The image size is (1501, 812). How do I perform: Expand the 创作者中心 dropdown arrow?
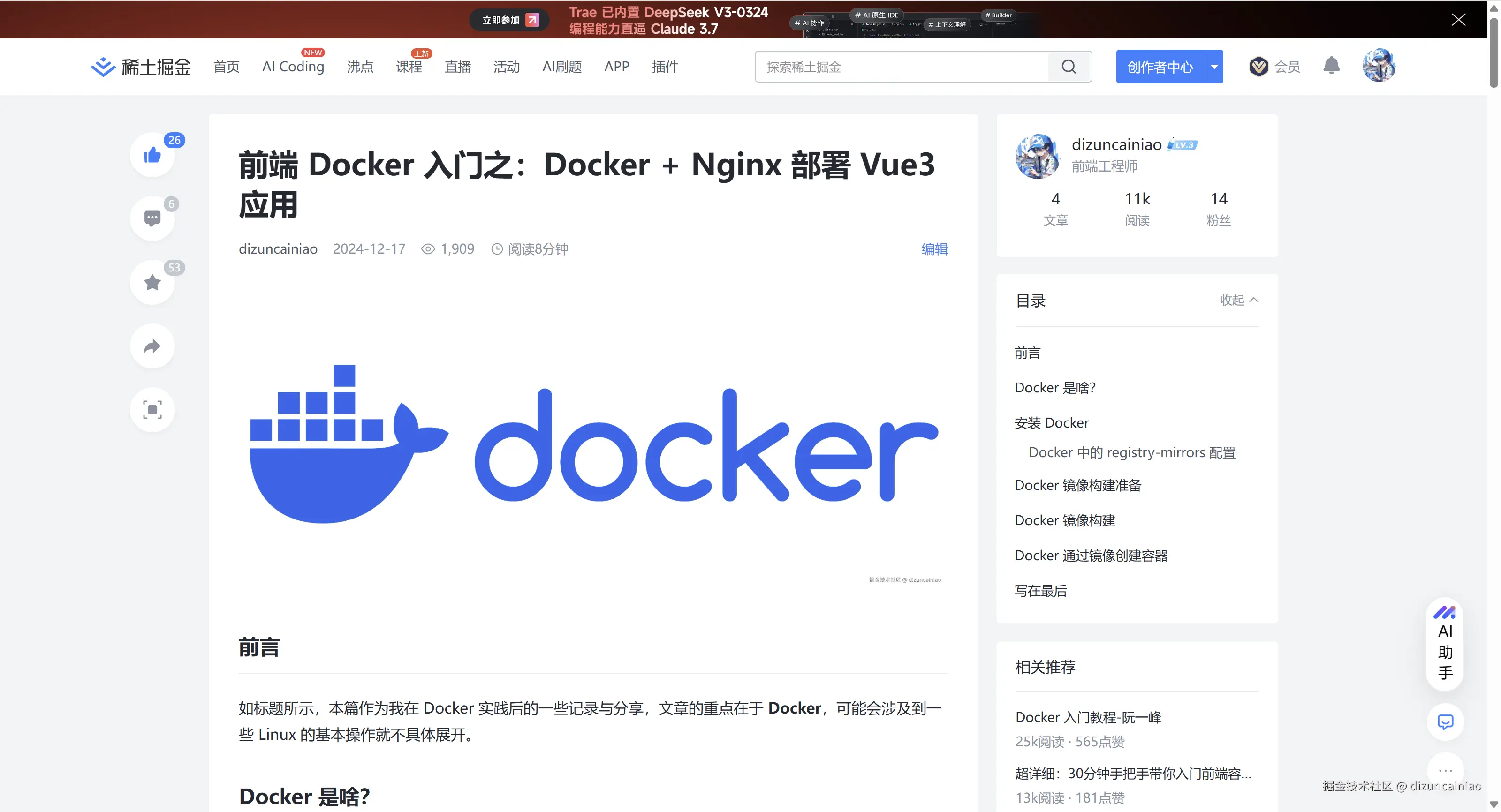click(x=1214, y=67)
